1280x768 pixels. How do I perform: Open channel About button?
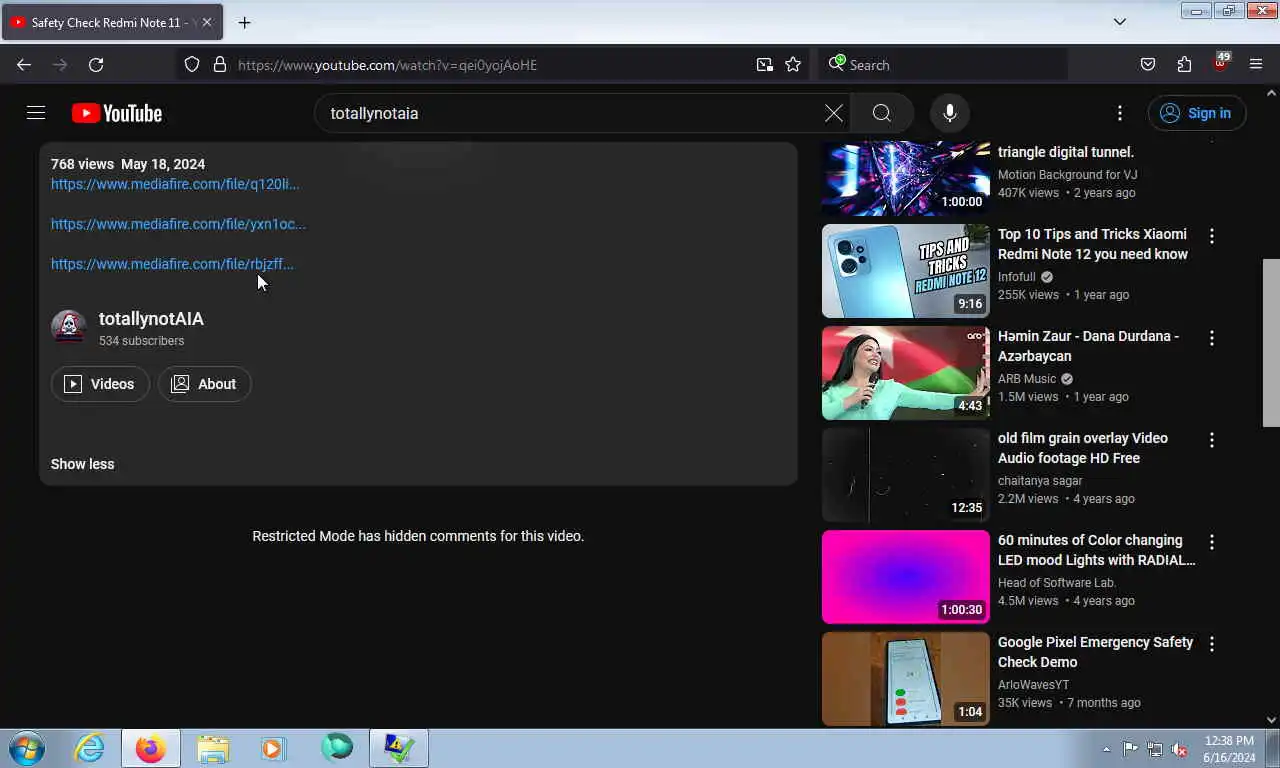click(204, 384)
